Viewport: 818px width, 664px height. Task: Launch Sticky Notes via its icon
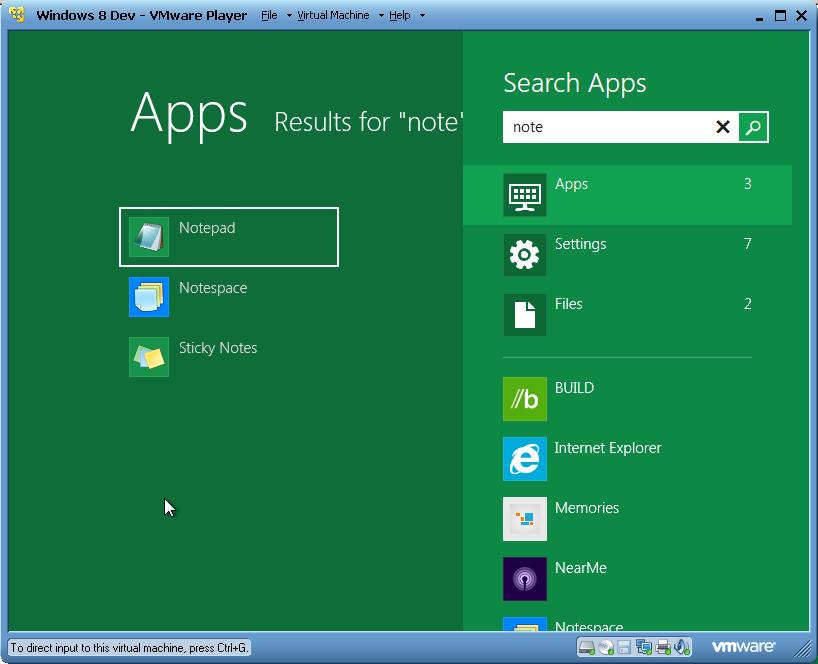(149, 357)
